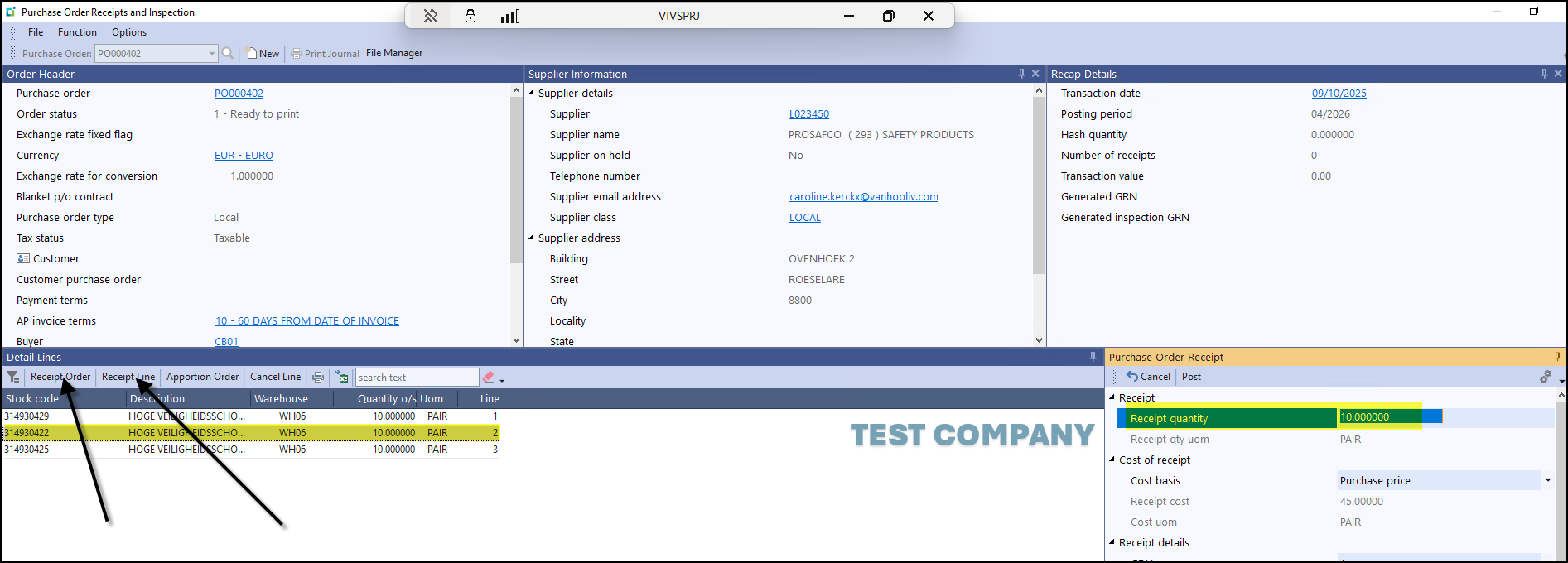Collapse the Supplier address section
This screenshot has height=563, width=1568.
(x=532, y=238)
